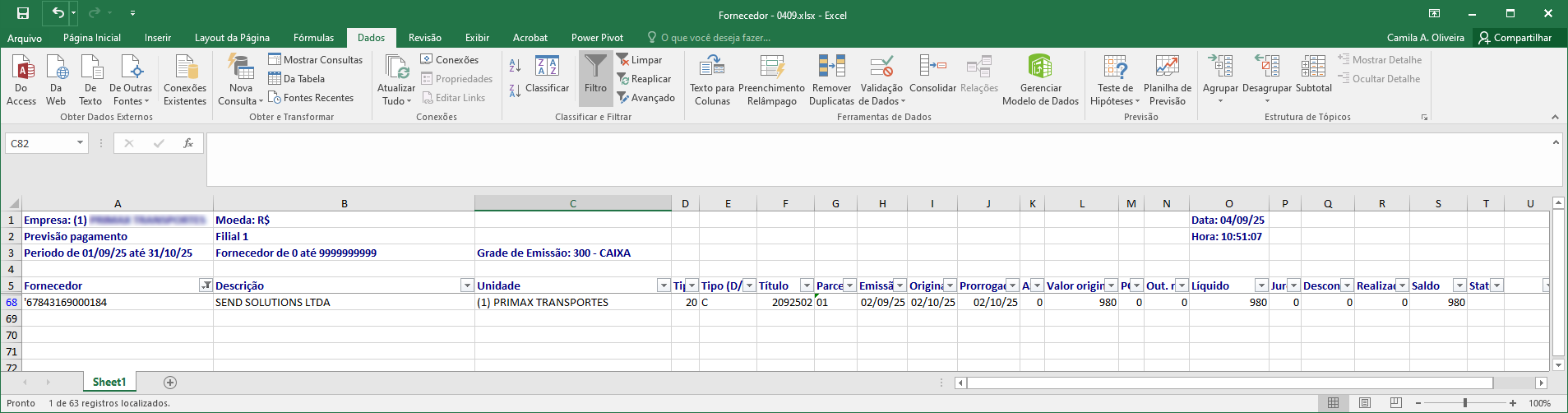Expand the Descrição column filter dropdown
The image size is (1568, 413).
[466, 285]
